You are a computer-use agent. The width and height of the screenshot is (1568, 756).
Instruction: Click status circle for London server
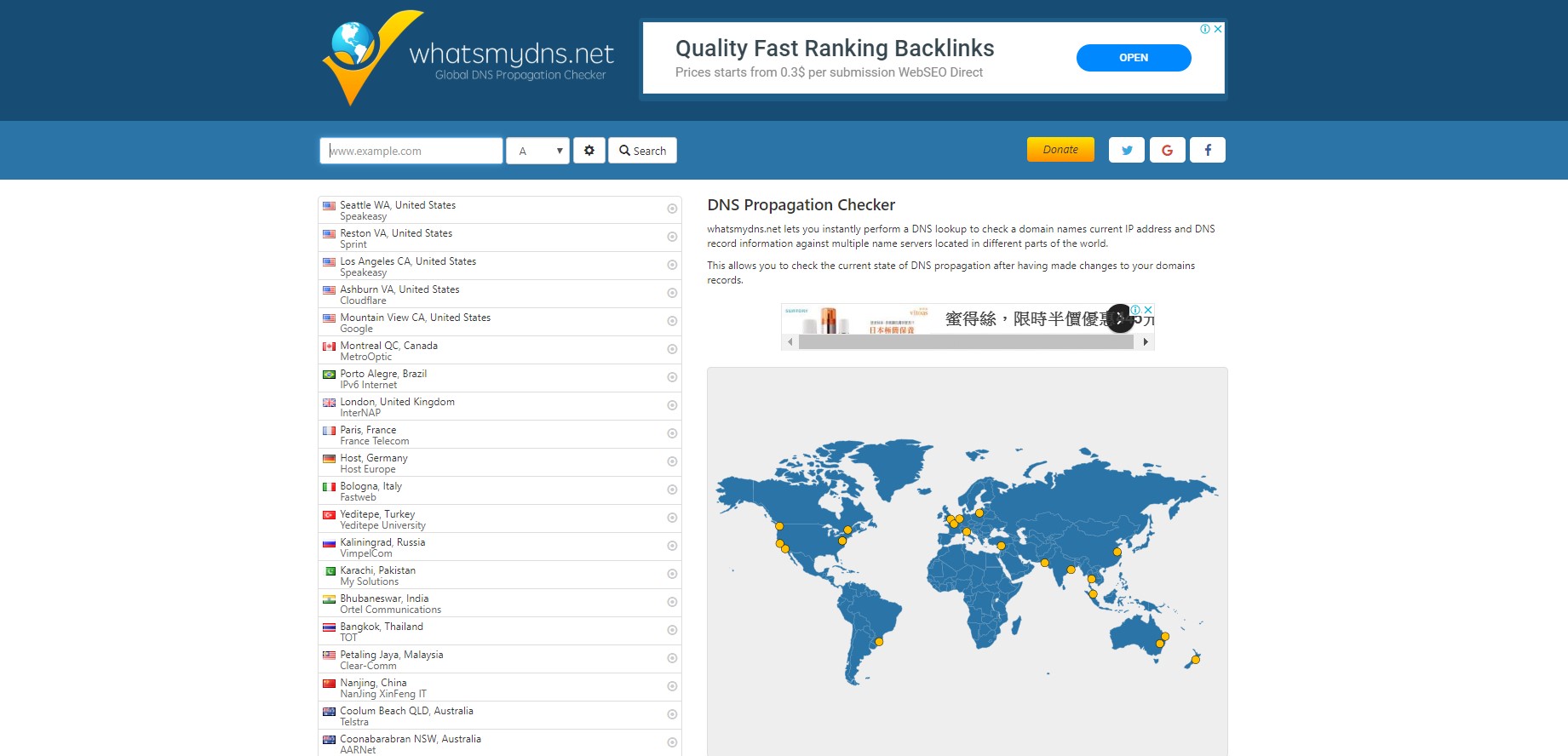(x=672, y=405)
